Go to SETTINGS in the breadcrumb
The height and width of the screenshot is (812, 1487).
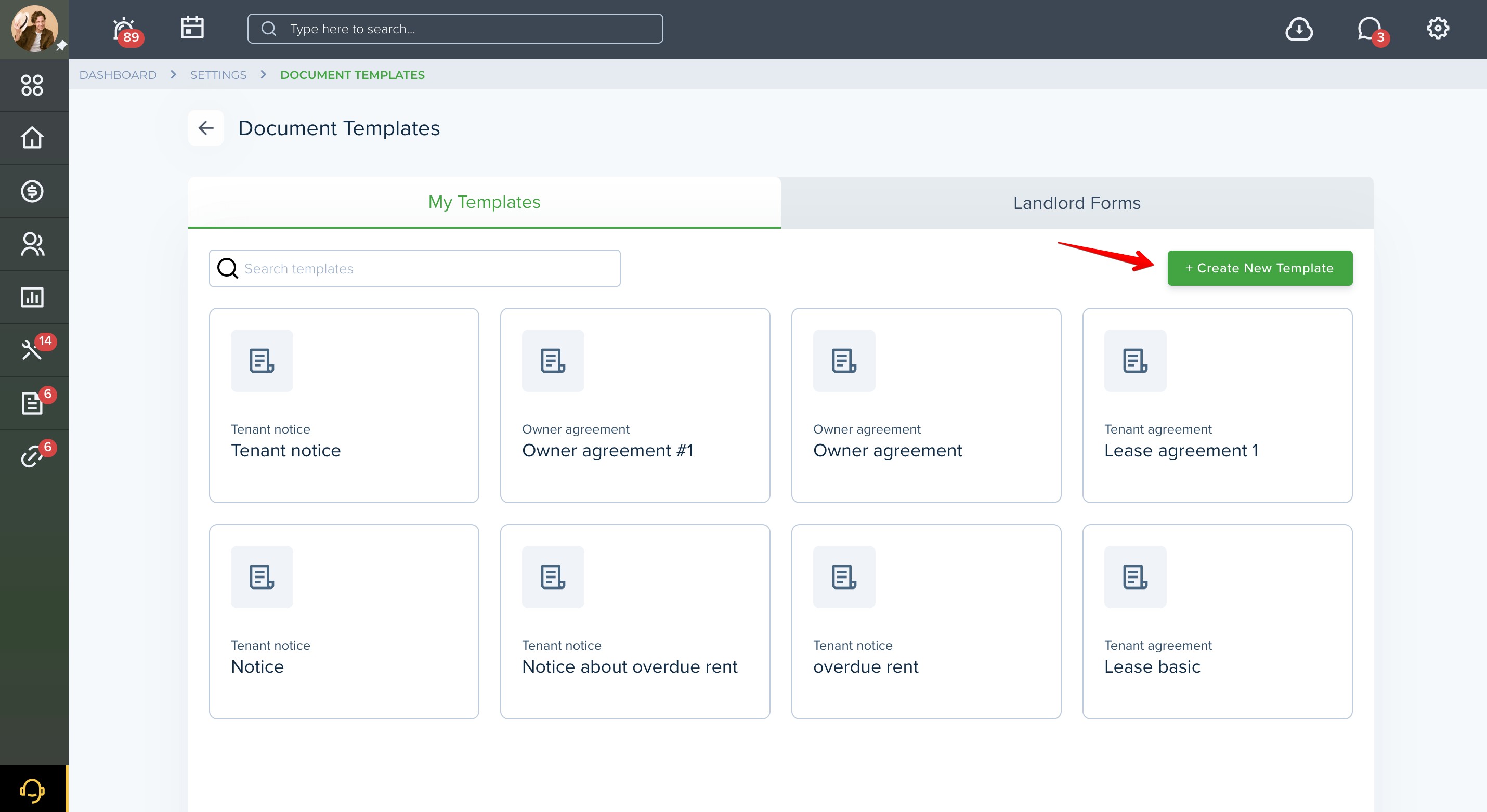[218, 75]
